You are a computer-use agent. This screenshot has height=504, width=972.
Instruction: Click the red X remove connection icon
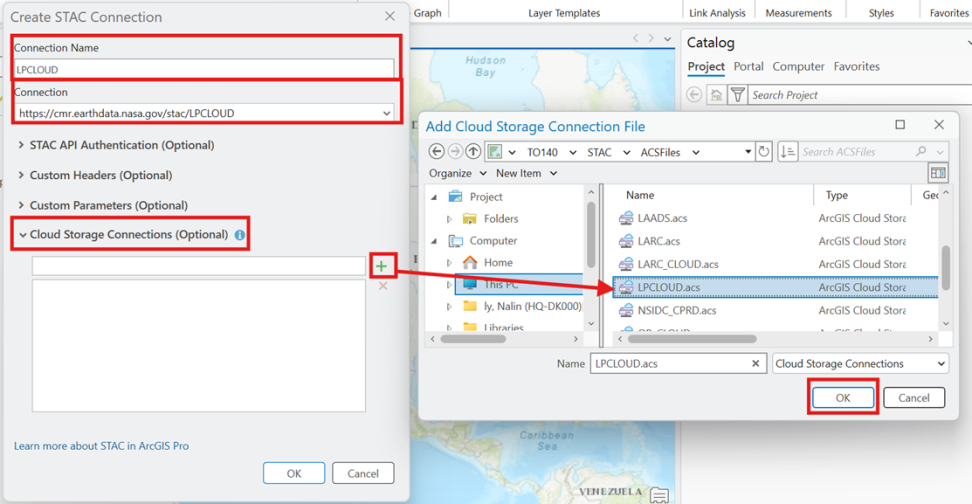(x=383, y=286)
